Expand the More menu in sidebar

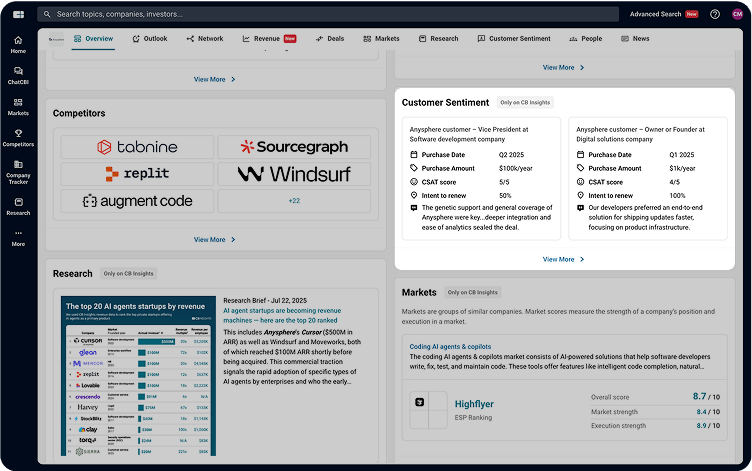[x=18, y=237]
